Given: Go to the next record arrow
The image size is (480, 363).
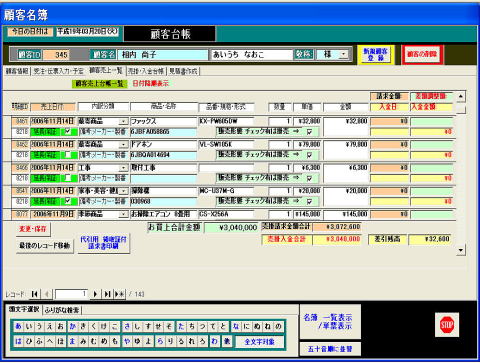Looking at the screenshot, I should point(95,294).
